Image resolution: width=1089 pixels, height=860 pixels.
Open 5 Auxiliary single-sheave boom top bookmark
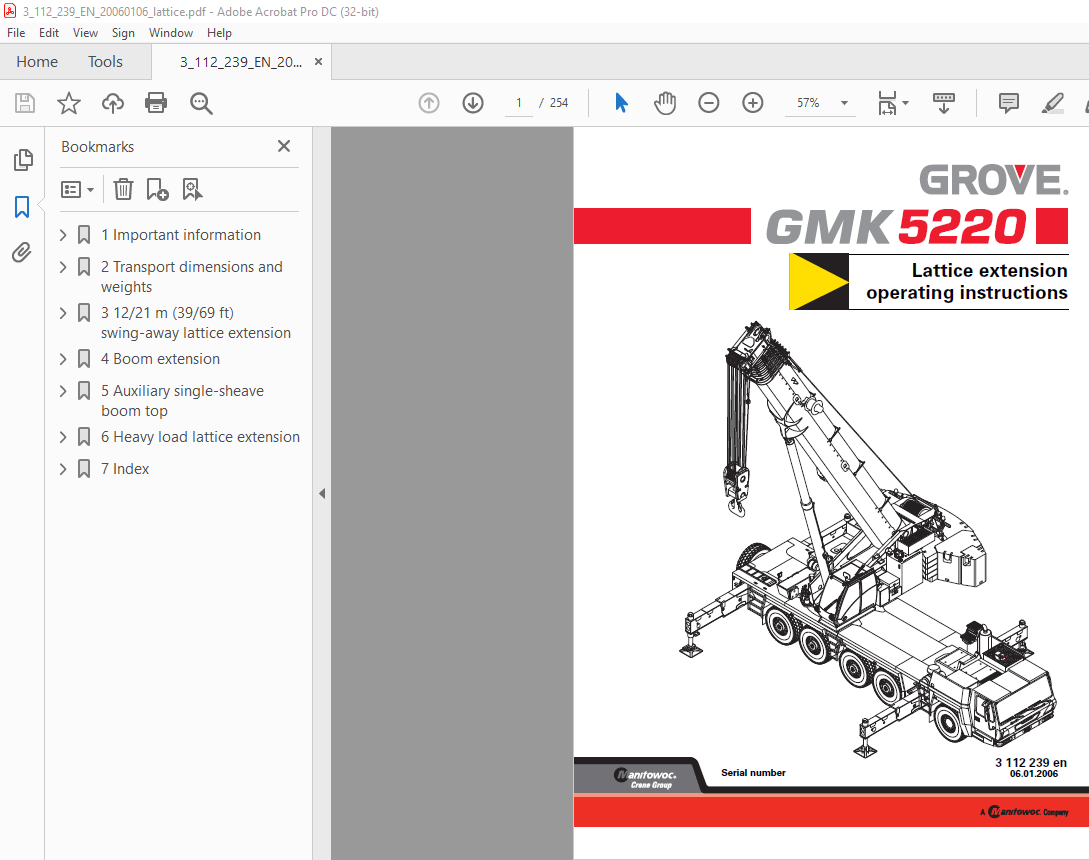point(183,401)
